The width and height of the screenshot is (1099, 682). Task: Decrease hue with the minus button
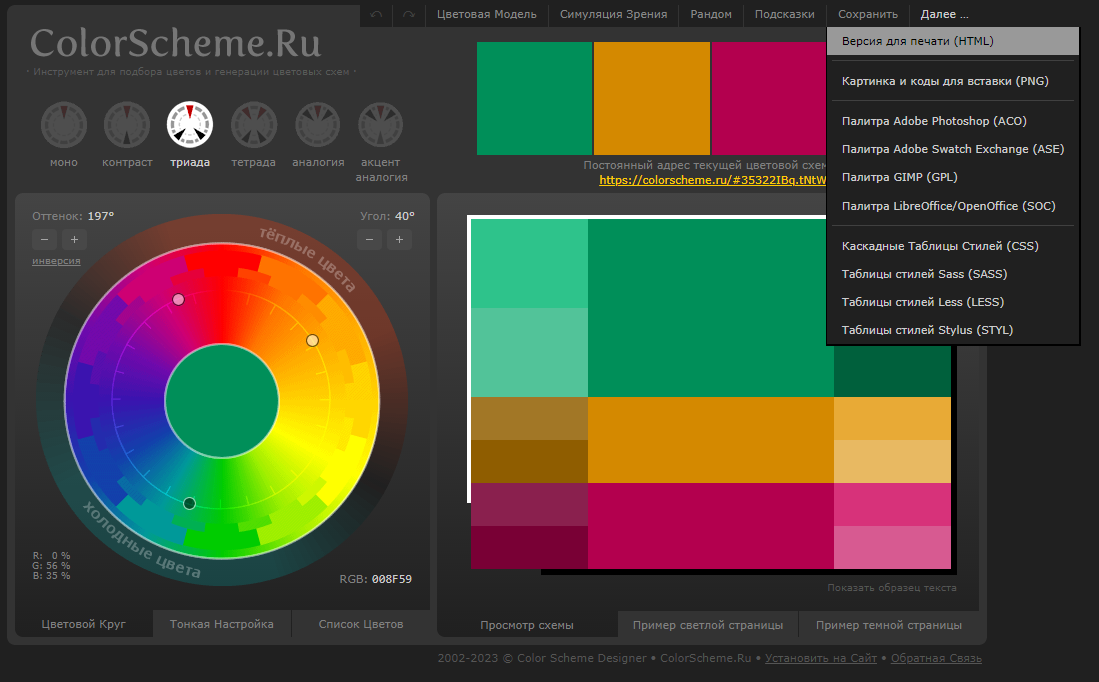(44, 239)
